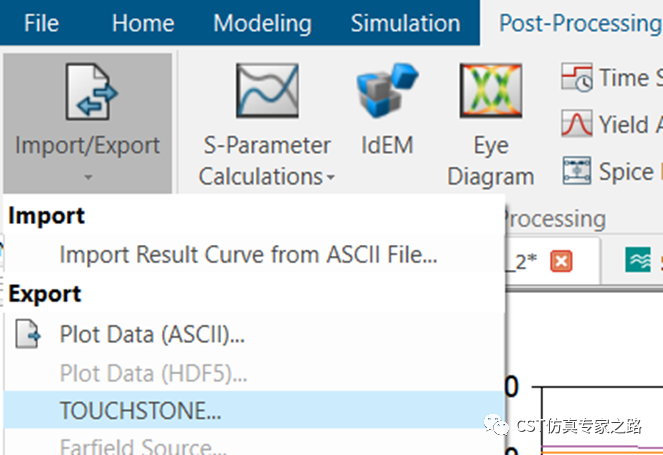The width and height of the screenshot is (663, 455).
Task: Open S-Parameter Calculations curve icon
Action: (x=267, y=90)
